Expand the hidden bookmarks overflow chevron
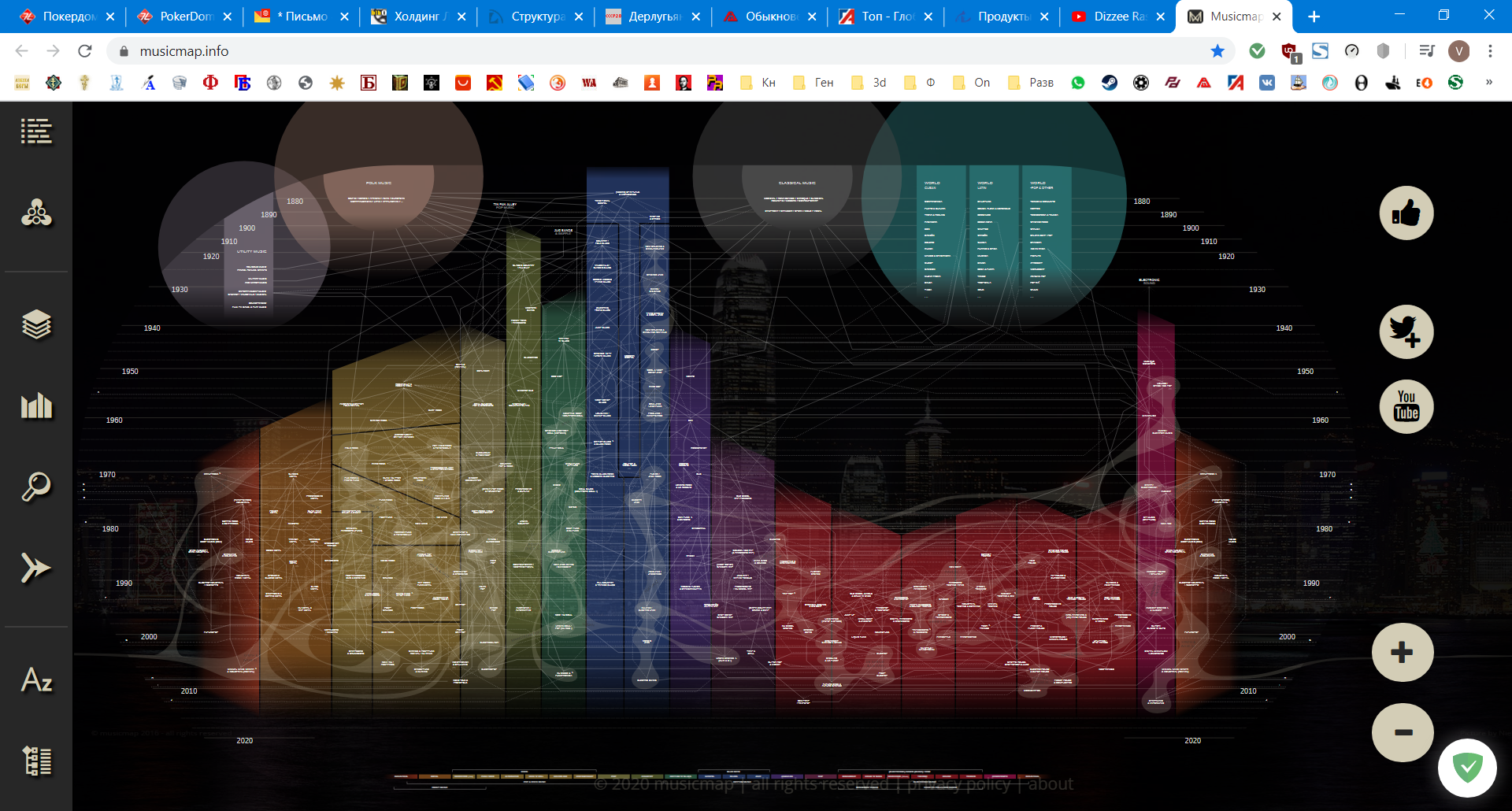The image size is (1512, 811). (1488, 83)
